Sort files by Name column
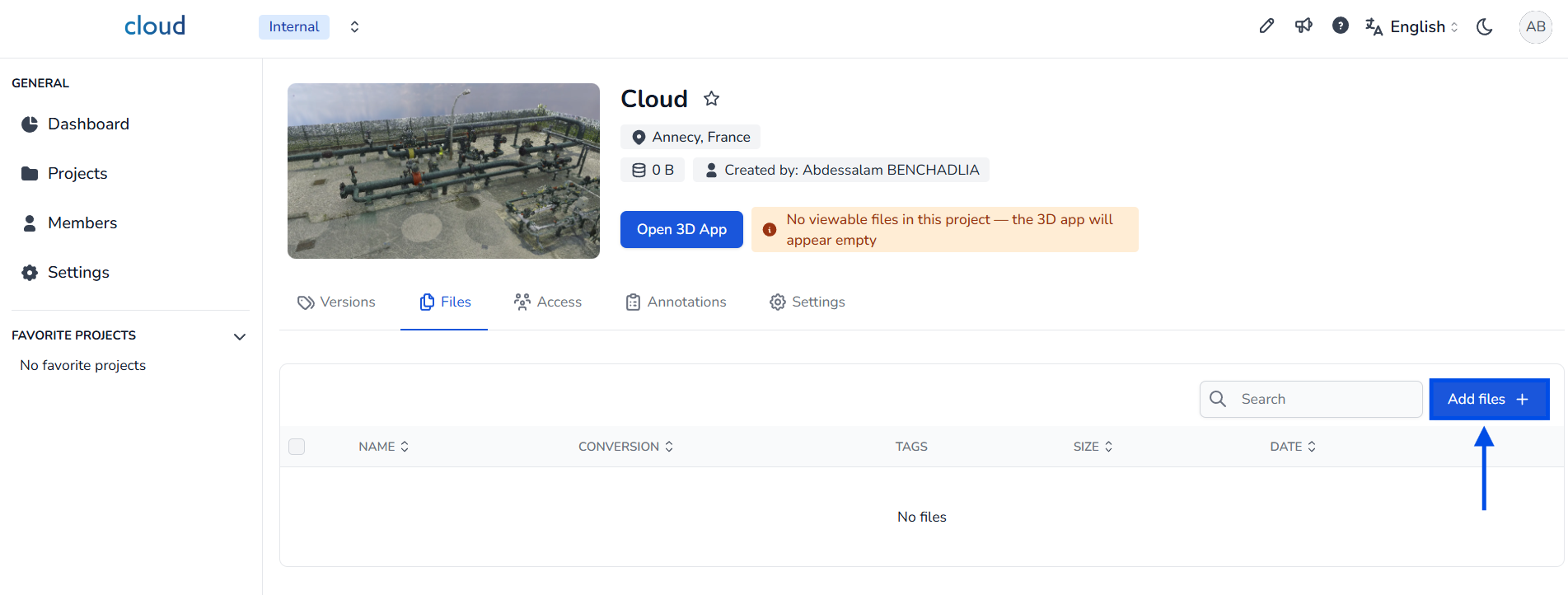Image resolution: width=1568 pixels, height=595 pixels. coord(383,447)
